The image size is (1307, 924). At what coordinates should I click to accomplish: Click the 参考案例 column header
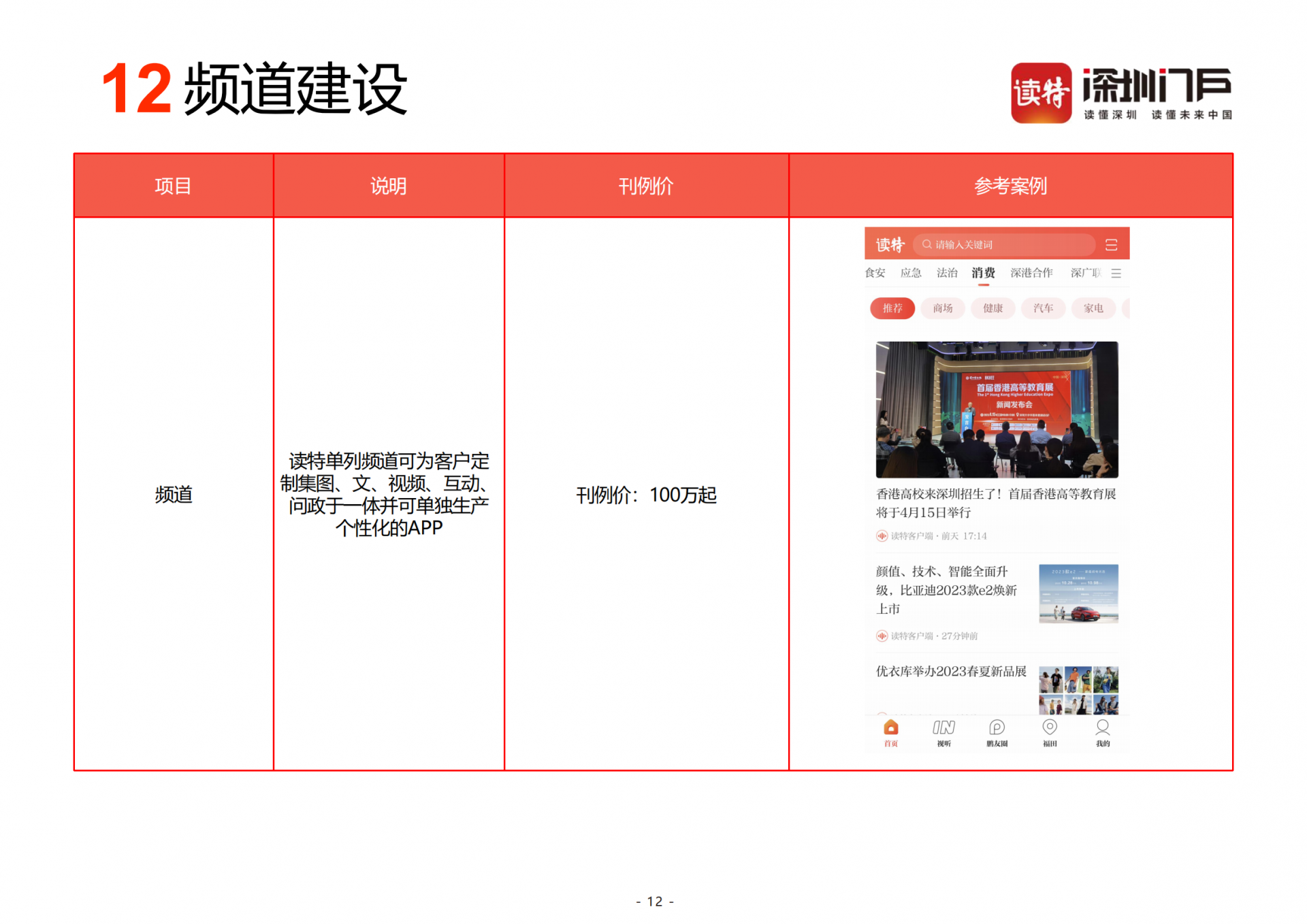pyautogui.click(x=1011, y=186)
